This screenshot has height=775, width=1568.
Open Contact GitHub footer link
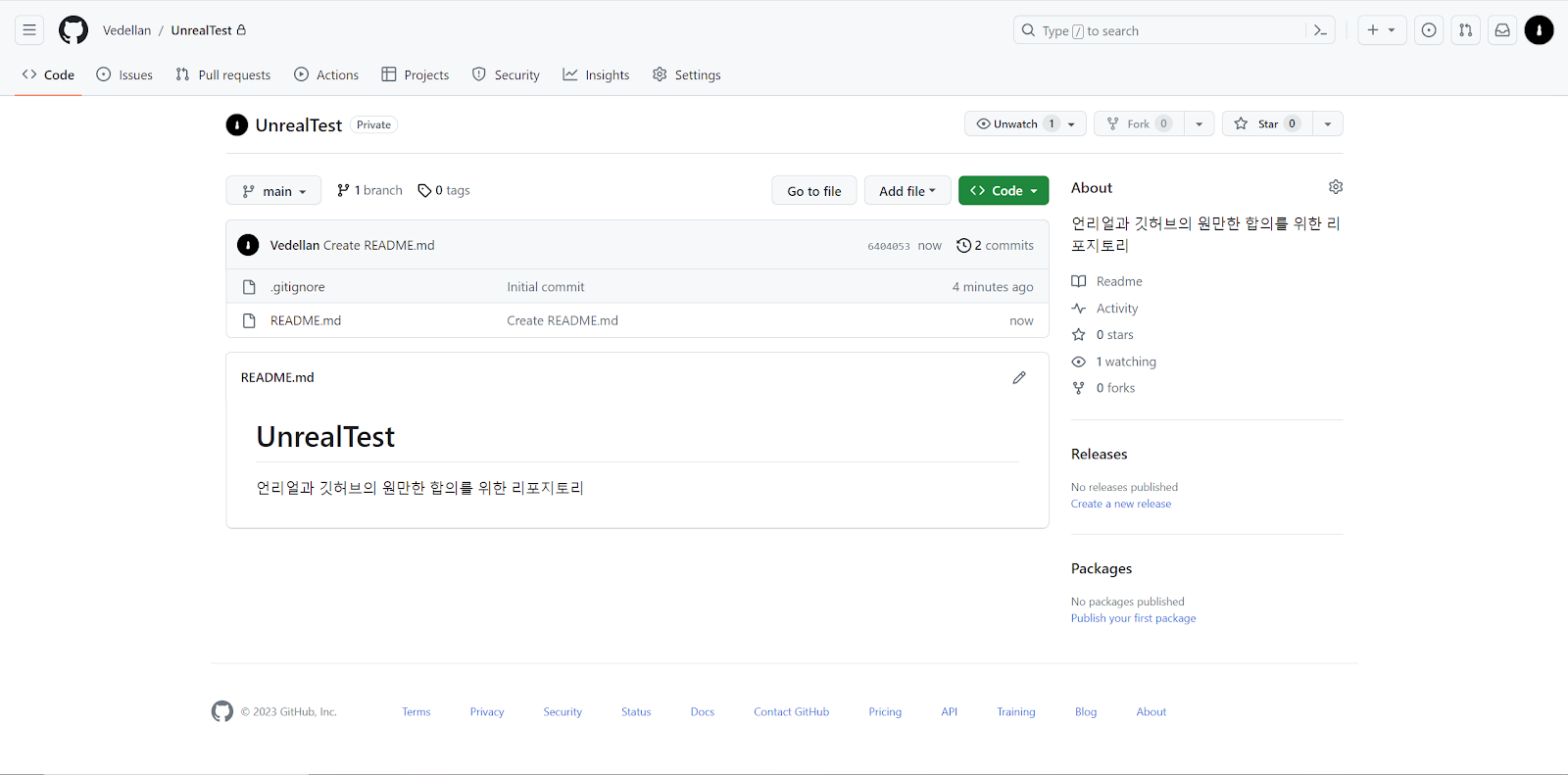pyautogui.click(x=792, y=711)
